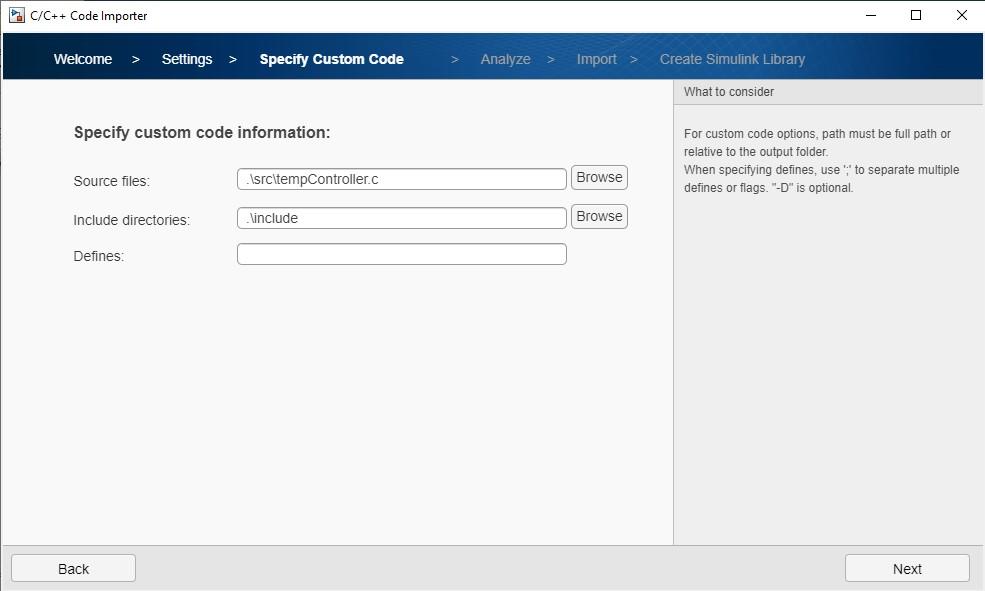Close the C/C++ Code Importer window
The image size is (985, 591).
click(x=962, y=15)
